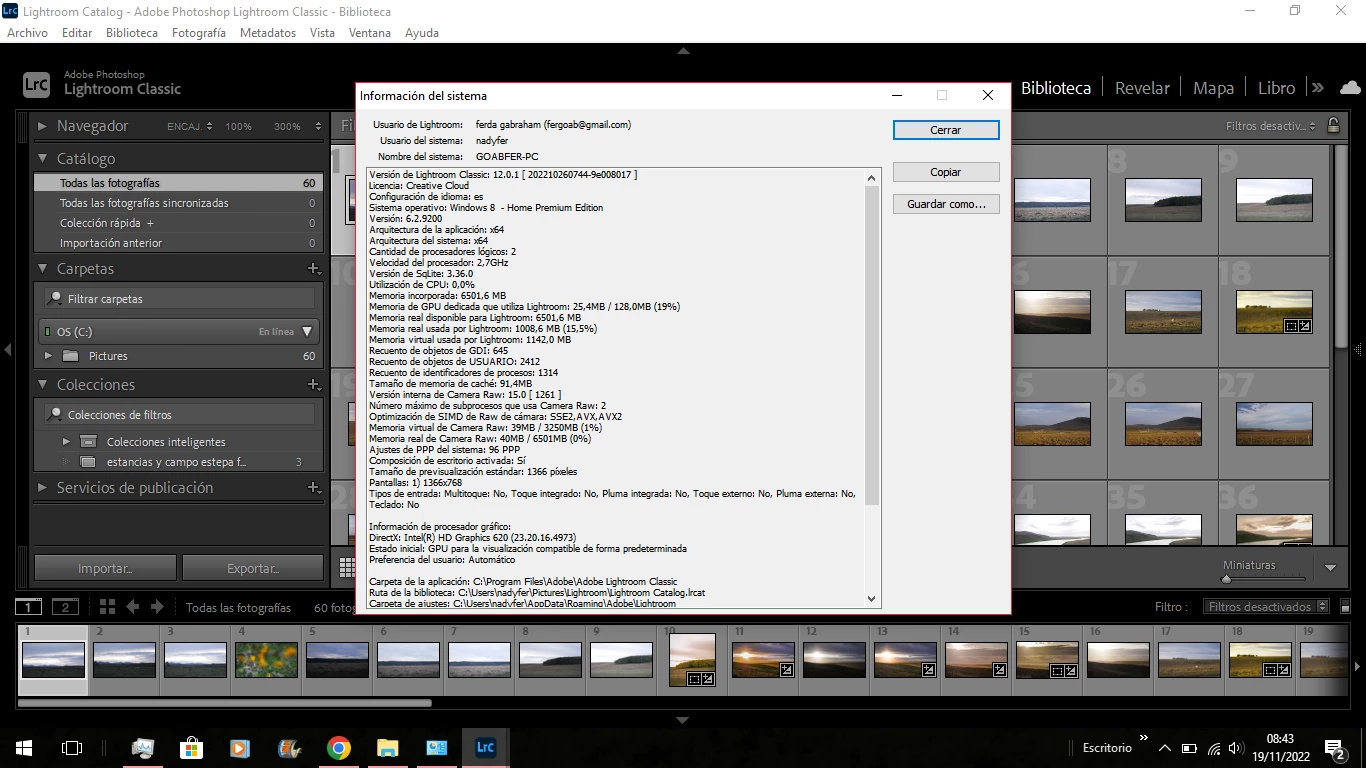This screenshot has width=1366, height=768.
Task: Collapse the Colecciones panel
Action: tap(42, 385)
